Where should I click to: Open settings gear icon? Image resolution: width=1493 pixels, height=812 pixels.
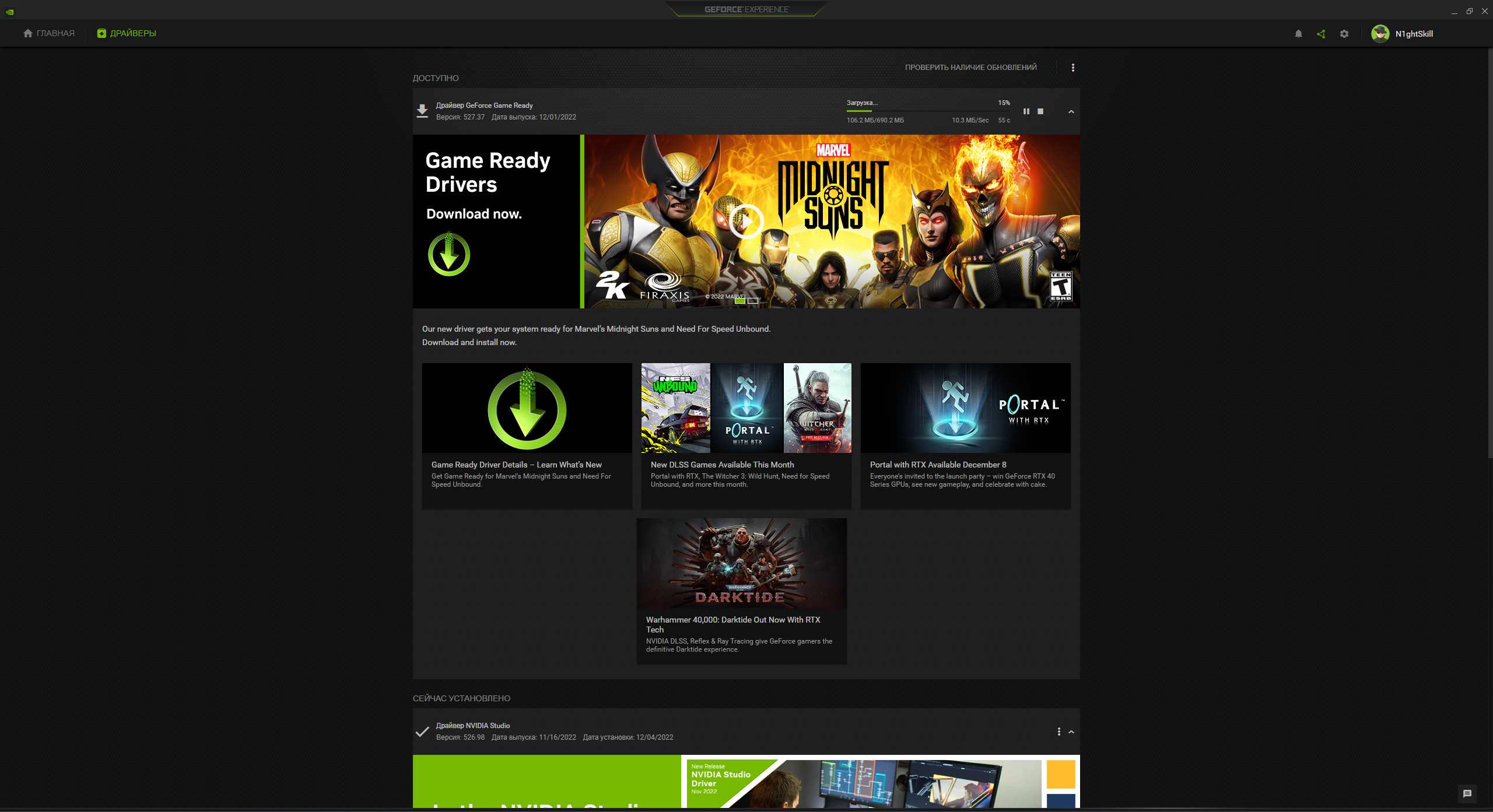(x=1344, y=34)
